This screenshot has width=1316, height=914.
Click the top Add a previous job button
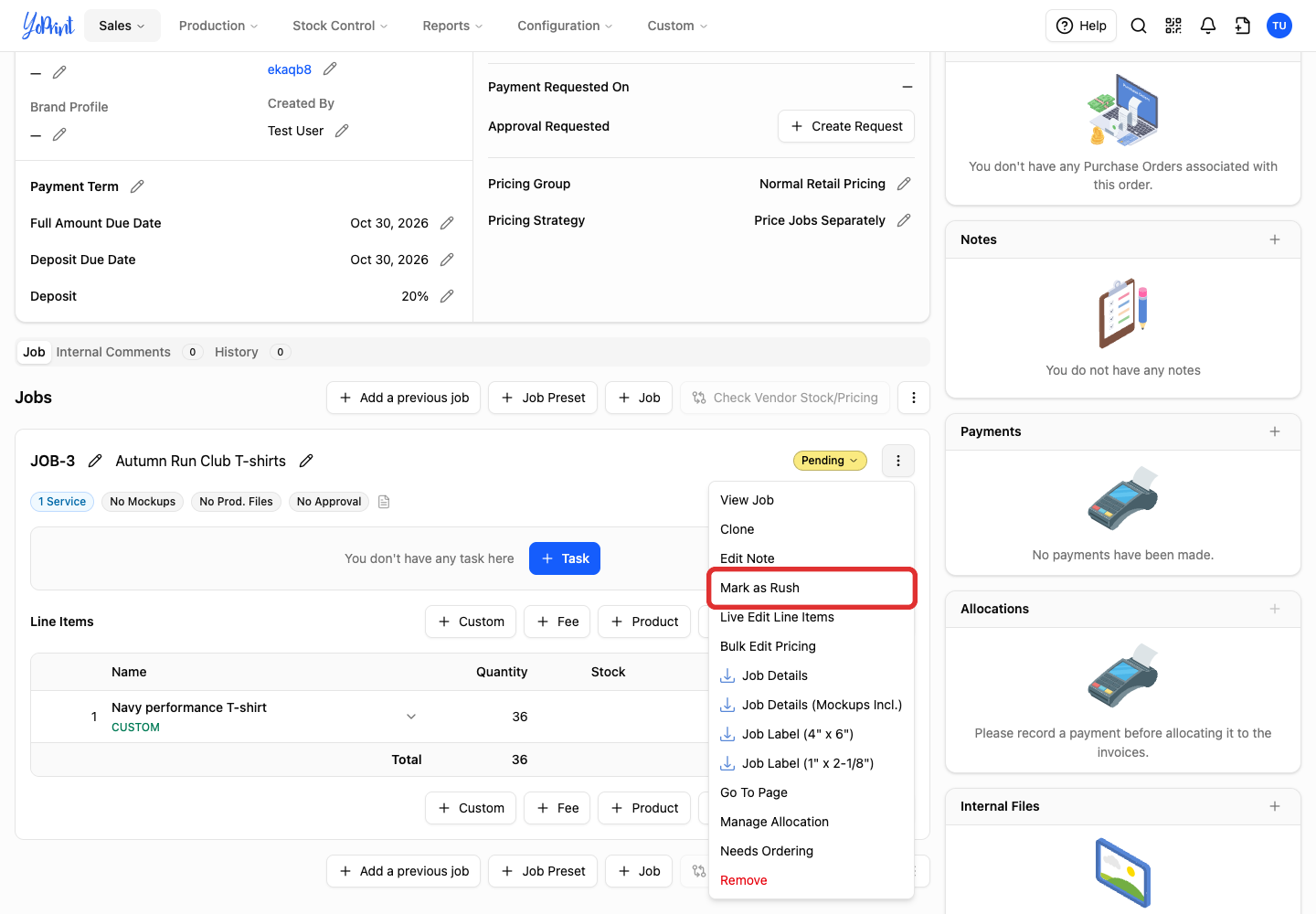click(403, 398)
